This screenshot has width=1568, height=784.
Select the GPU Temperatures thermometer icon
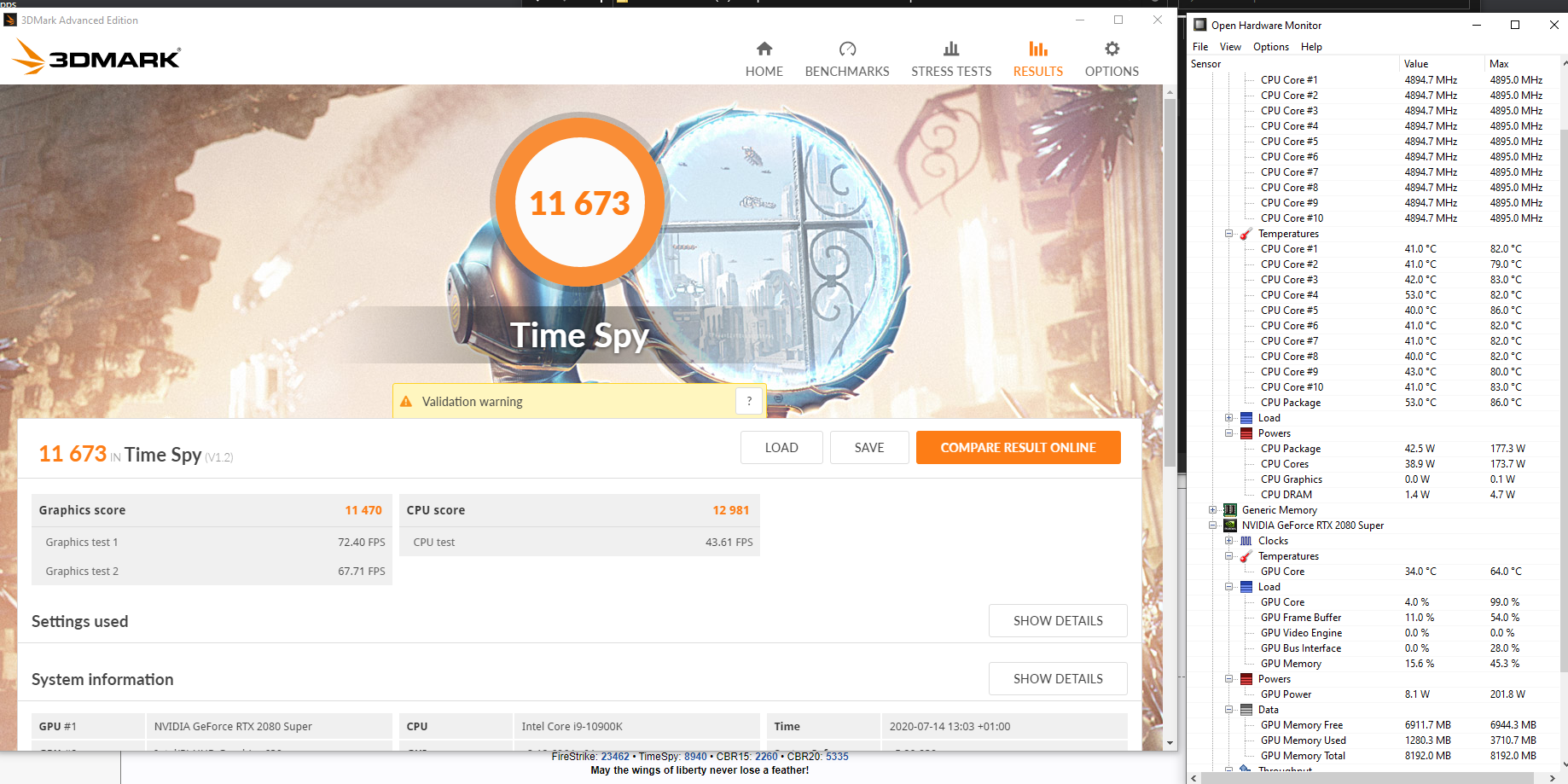pos(1246,556)
